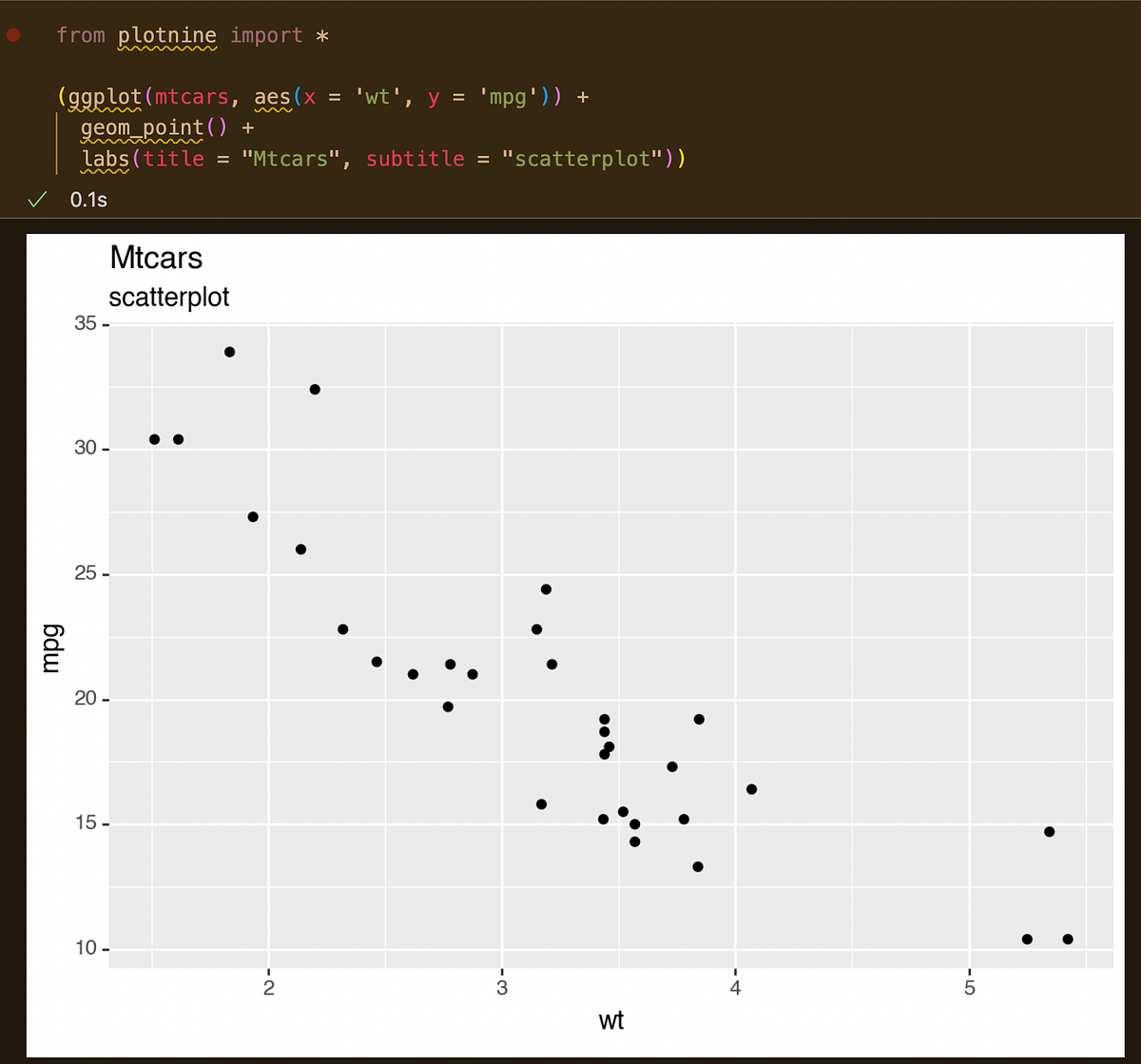Click the labs function call

coord(103,158)
